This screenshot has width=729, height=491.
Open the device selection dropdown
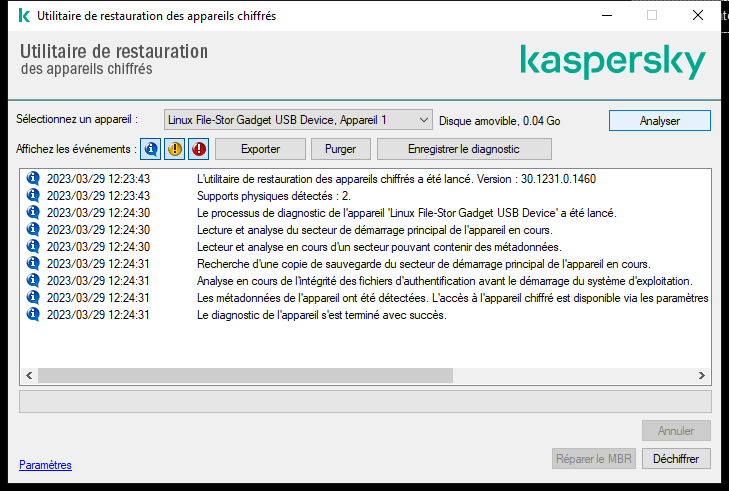(x=298, y=120)
